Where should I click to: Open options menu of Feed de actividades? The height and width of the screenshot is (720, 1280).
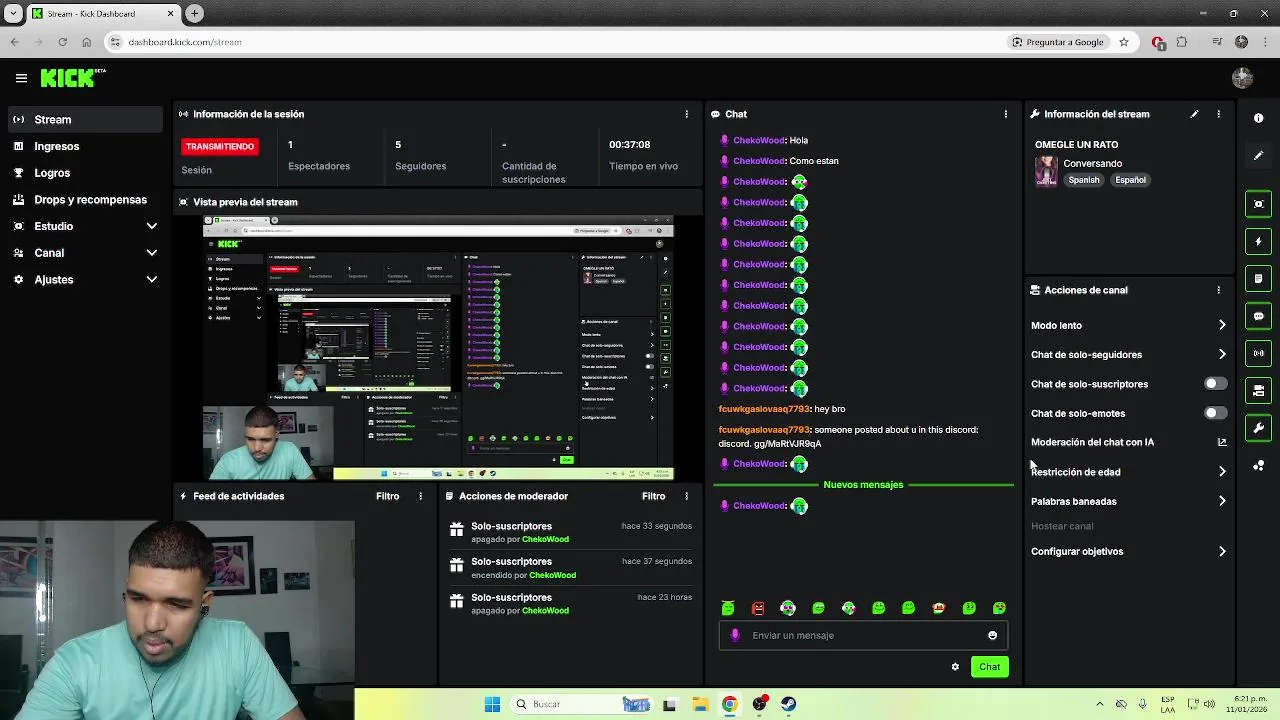tap(420, 496)
